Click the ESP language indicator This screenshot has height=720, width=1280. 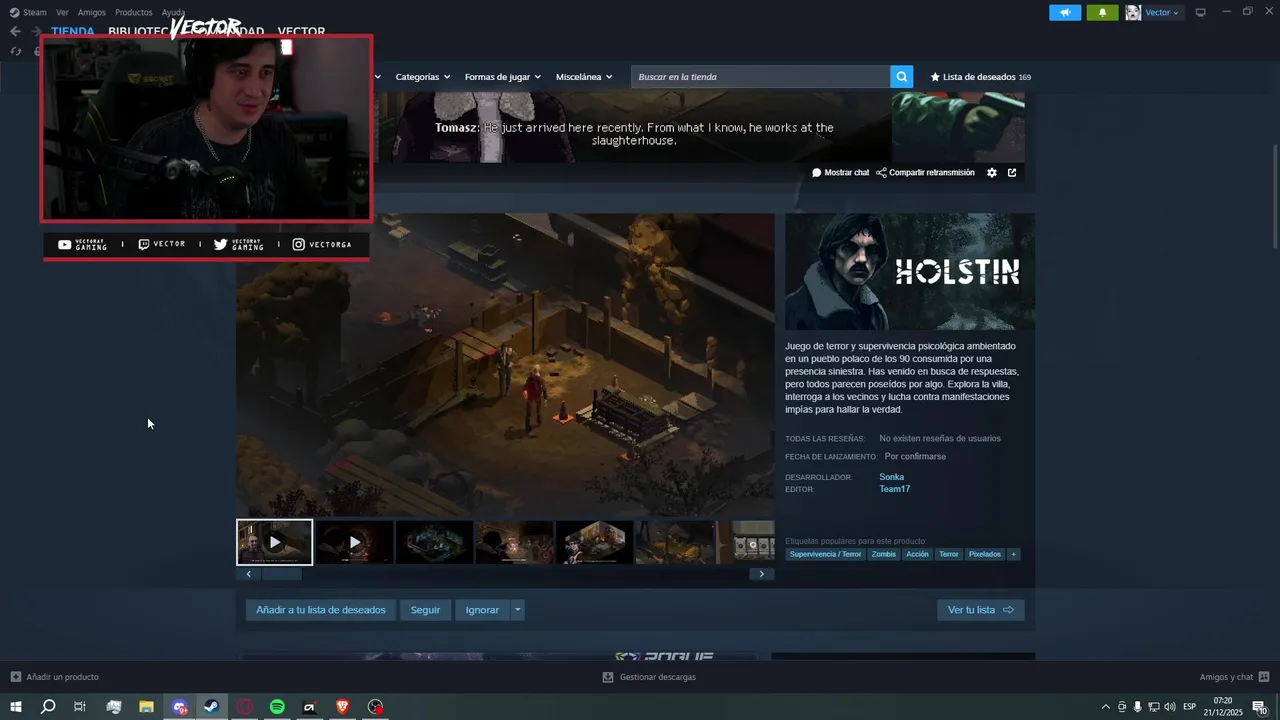tap(1190, 707)
